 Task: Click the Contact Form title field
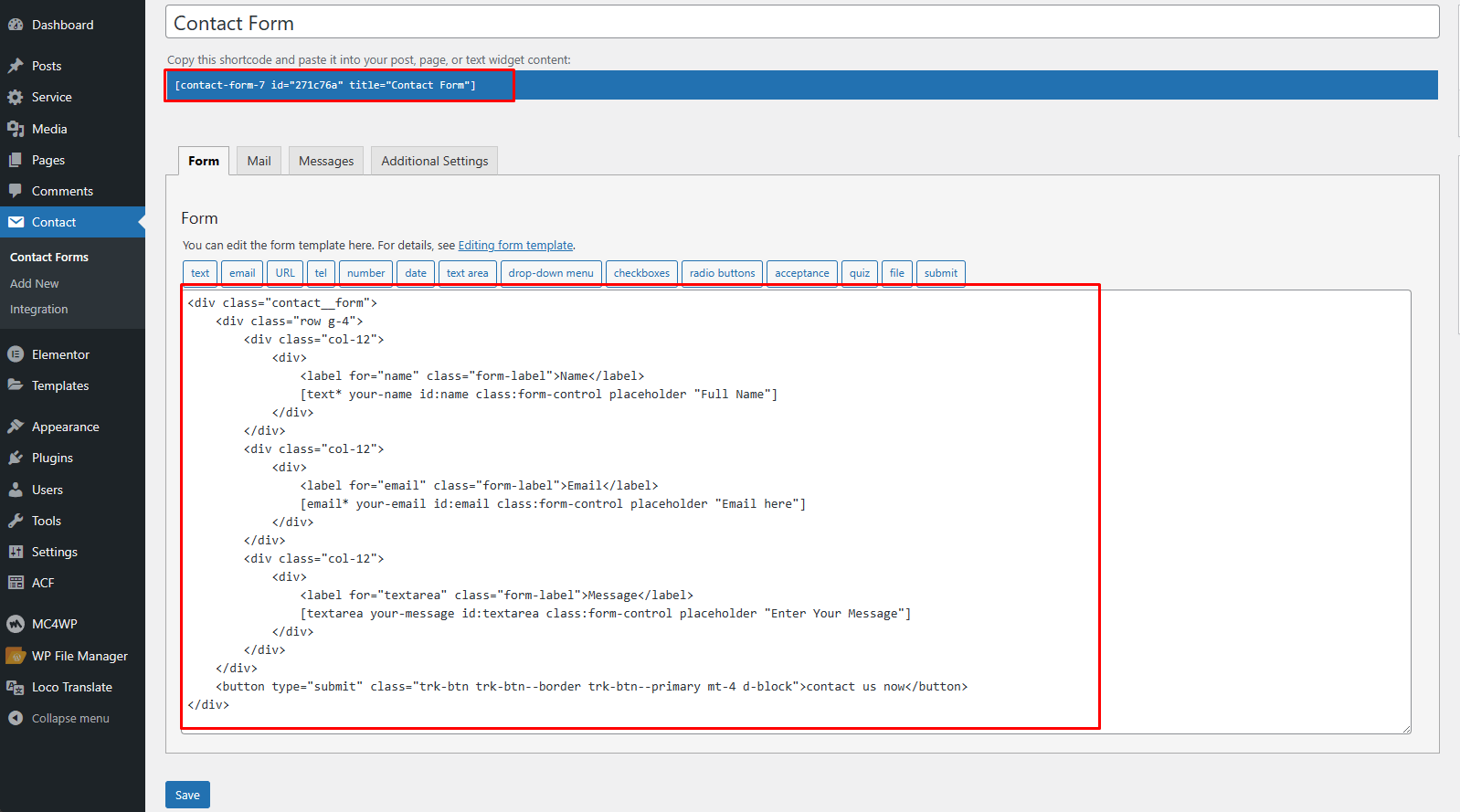tap(801, 23)
